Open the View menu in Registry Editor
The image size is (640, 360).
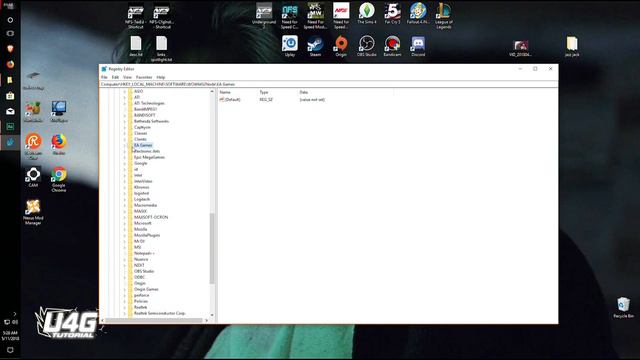[x=127, y=77]
